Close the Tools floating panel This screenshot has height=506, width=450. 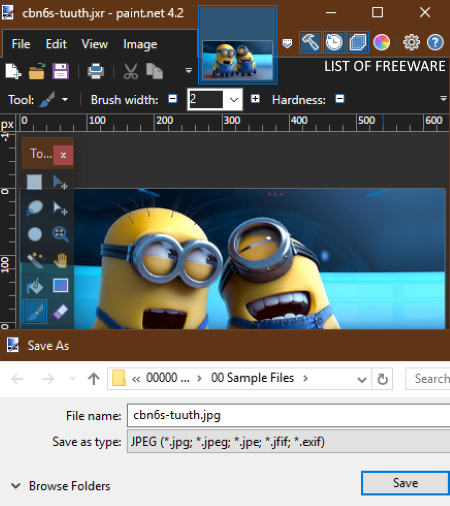tap(63, 155)
